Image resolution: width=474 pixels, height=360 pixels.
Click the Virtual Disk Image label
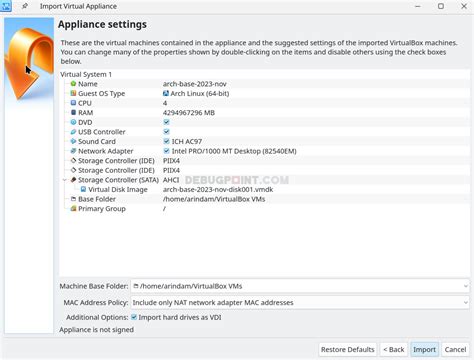[x=118, y=189]
